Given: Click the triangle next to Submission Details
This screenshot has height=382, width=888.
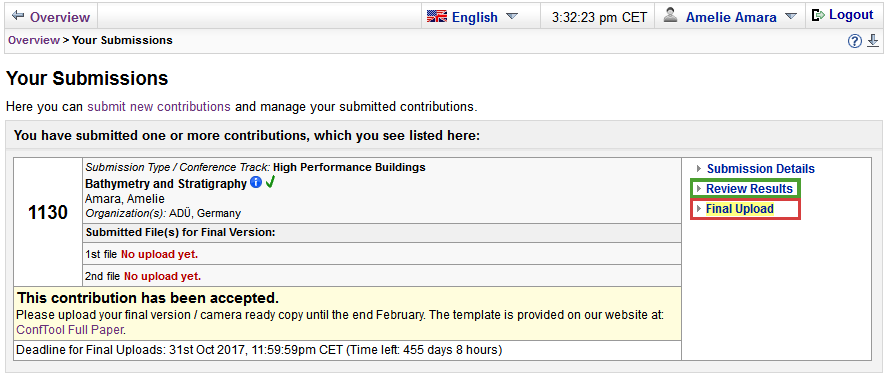Looking at the screenshot, I should (x=699, y=169).
